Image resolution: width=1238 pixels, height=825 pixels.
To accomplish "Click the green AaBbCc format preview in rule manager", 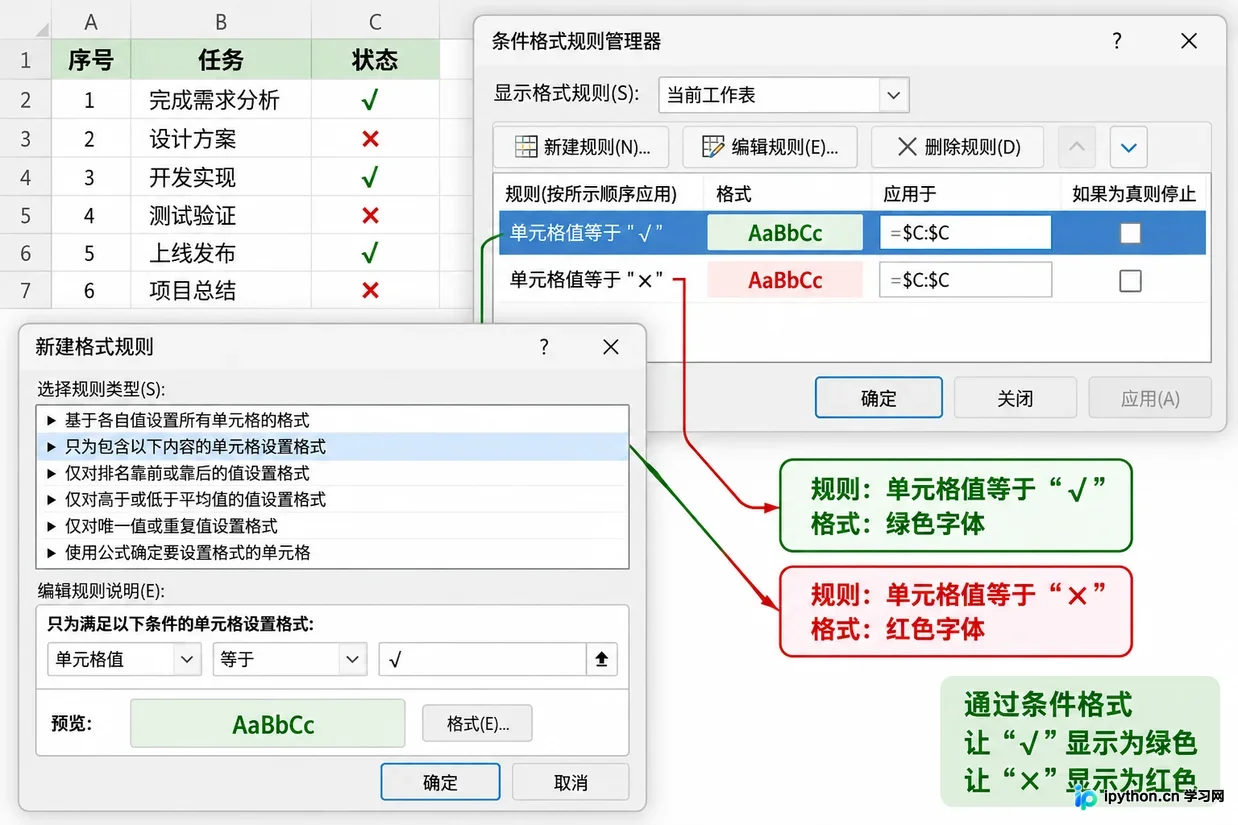I will point(785,233).
